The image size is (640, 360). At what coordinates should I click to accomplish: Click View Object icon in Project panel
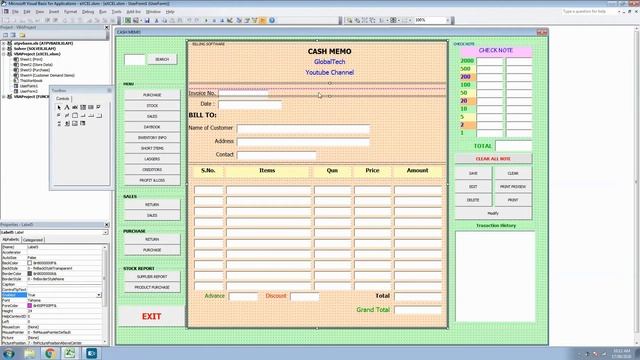coord(13,35)
